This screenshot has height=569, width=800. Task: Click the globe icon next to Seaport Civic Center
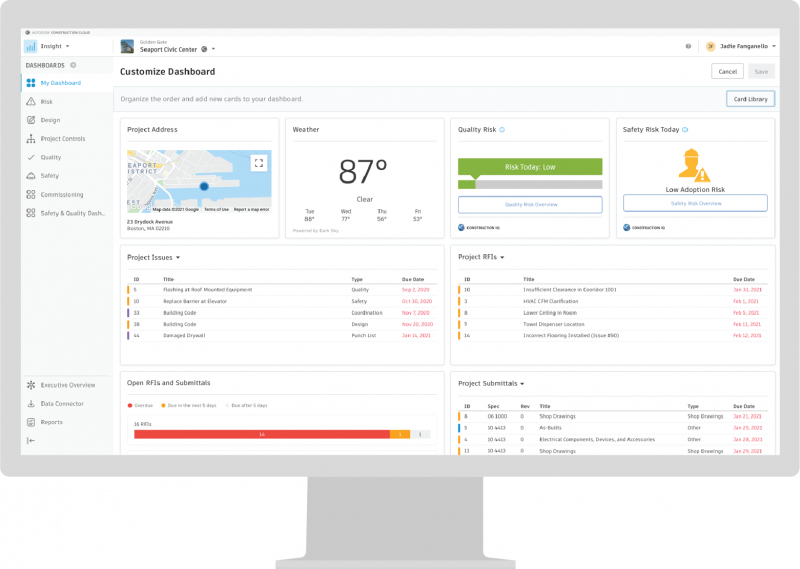(x=204, y=50)
